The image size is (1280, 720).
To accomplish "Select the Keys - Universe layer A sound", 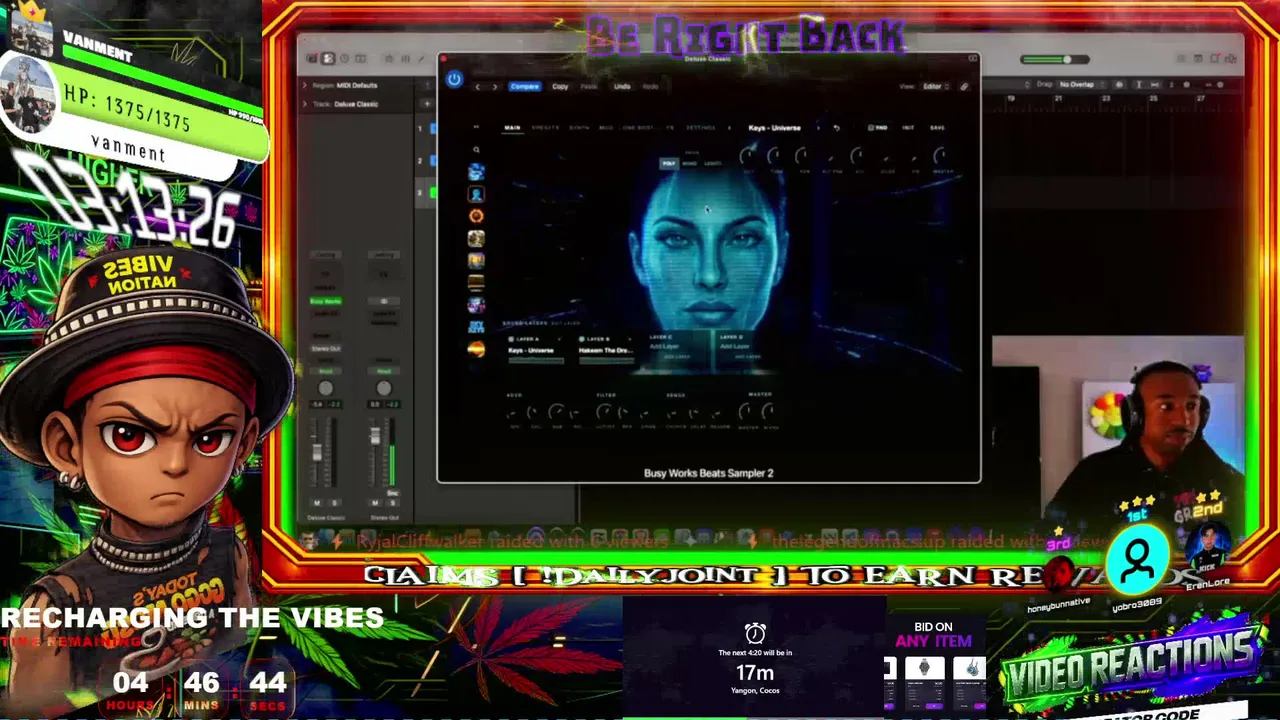I will coord(531,351).
